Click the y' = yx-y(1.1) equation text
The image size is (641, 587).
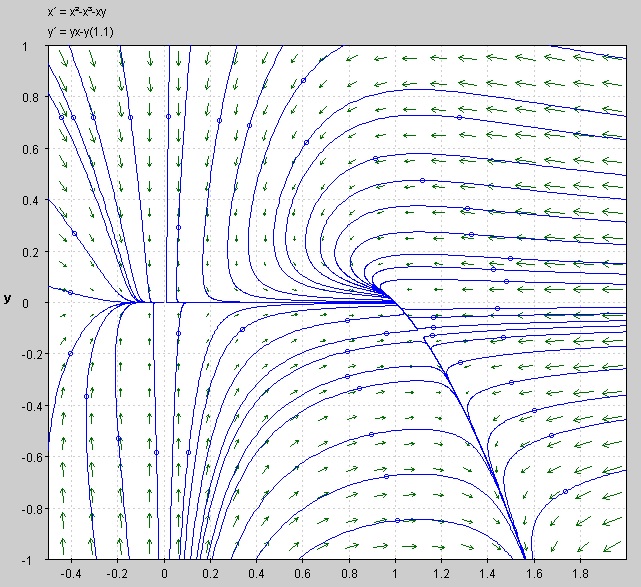(x=80, y=32)
